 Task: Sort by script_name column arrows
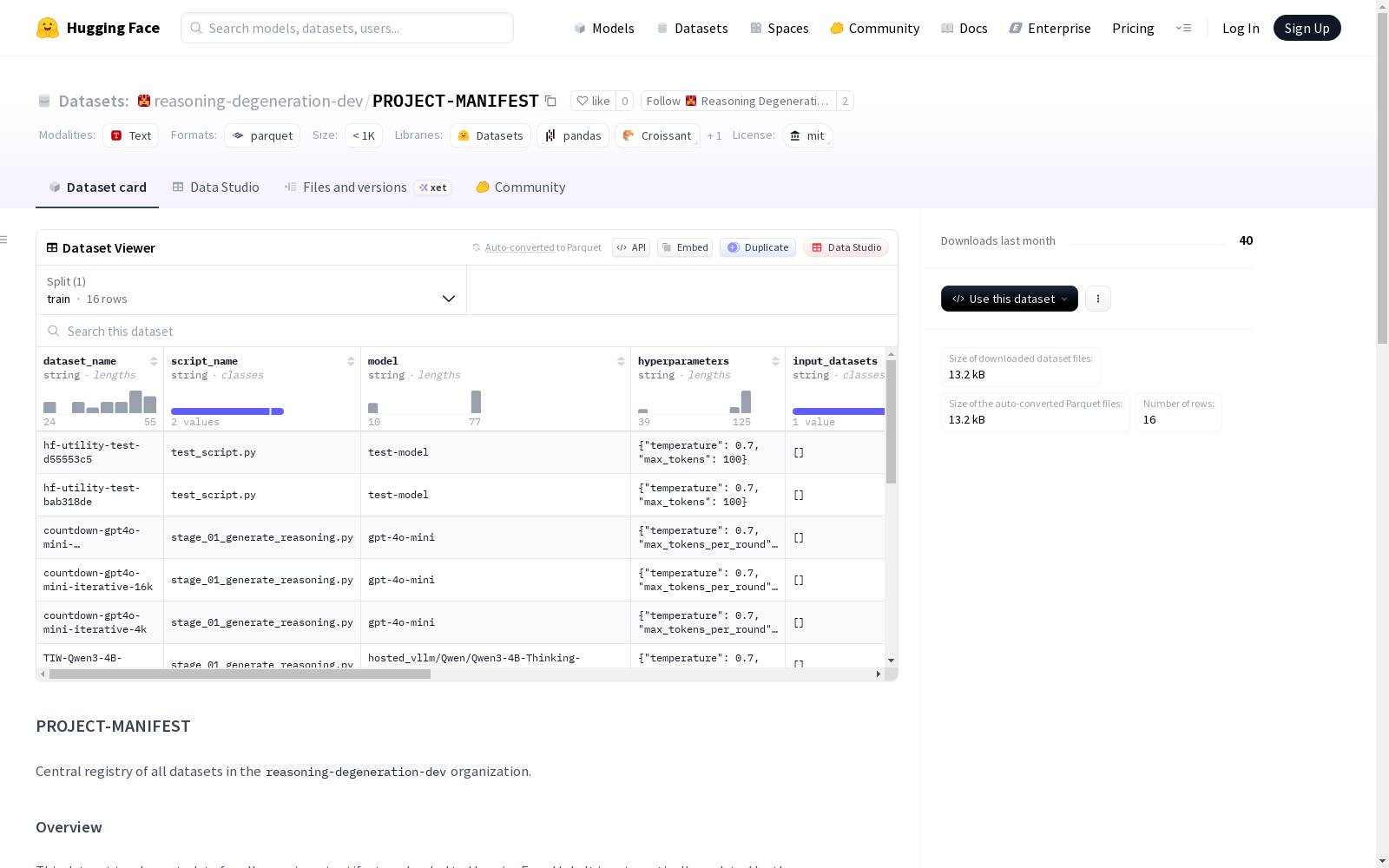(351, 361)
